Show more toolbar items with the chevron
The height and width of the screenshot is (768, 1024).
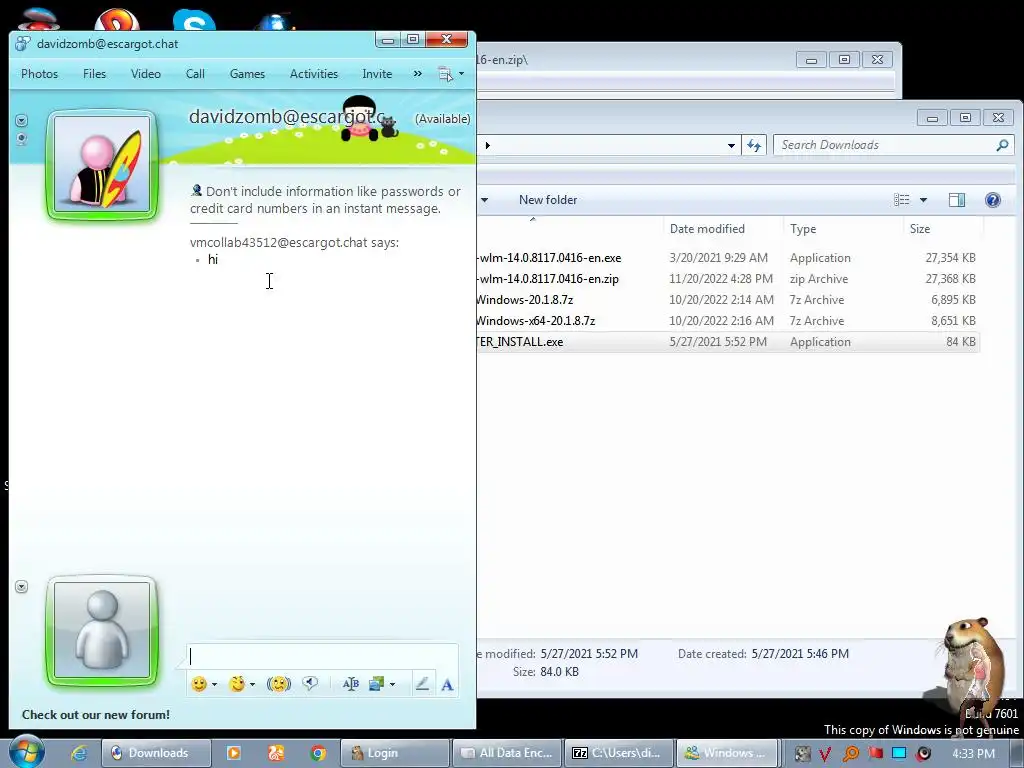417,74
